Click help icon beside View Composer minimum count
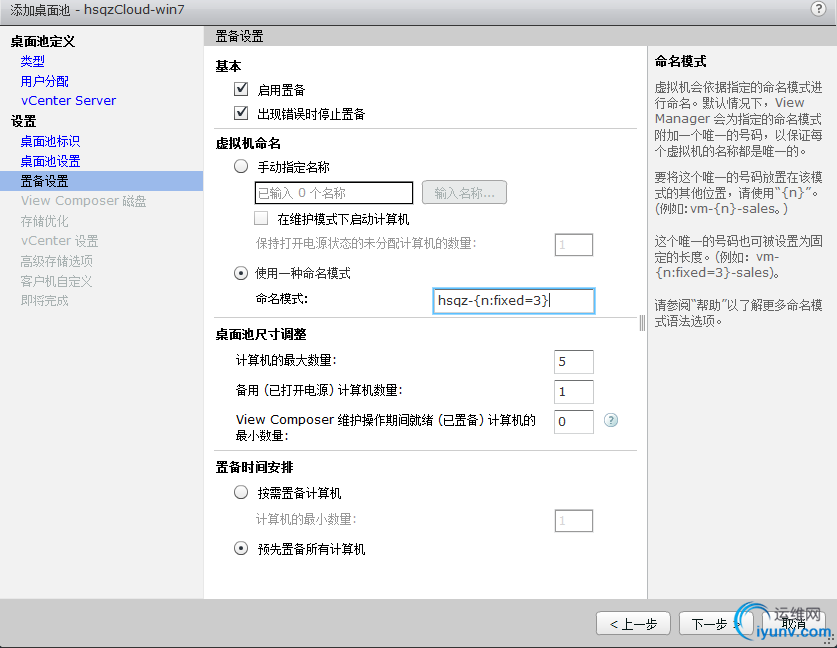This screenshot has width=837, height=648. click(x=611, y=421)
